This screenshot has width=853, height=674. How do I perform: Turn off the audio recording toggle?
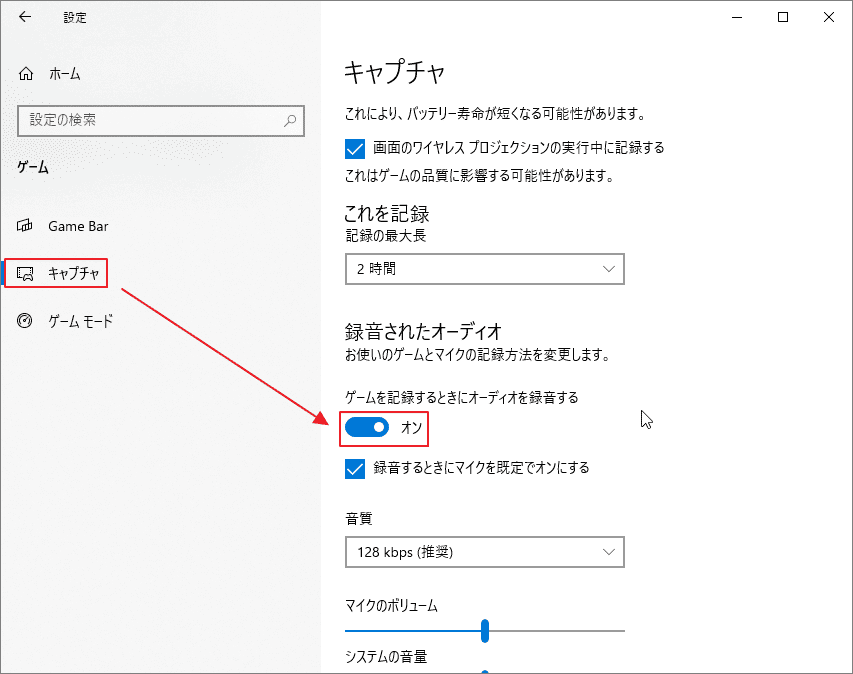364,428
